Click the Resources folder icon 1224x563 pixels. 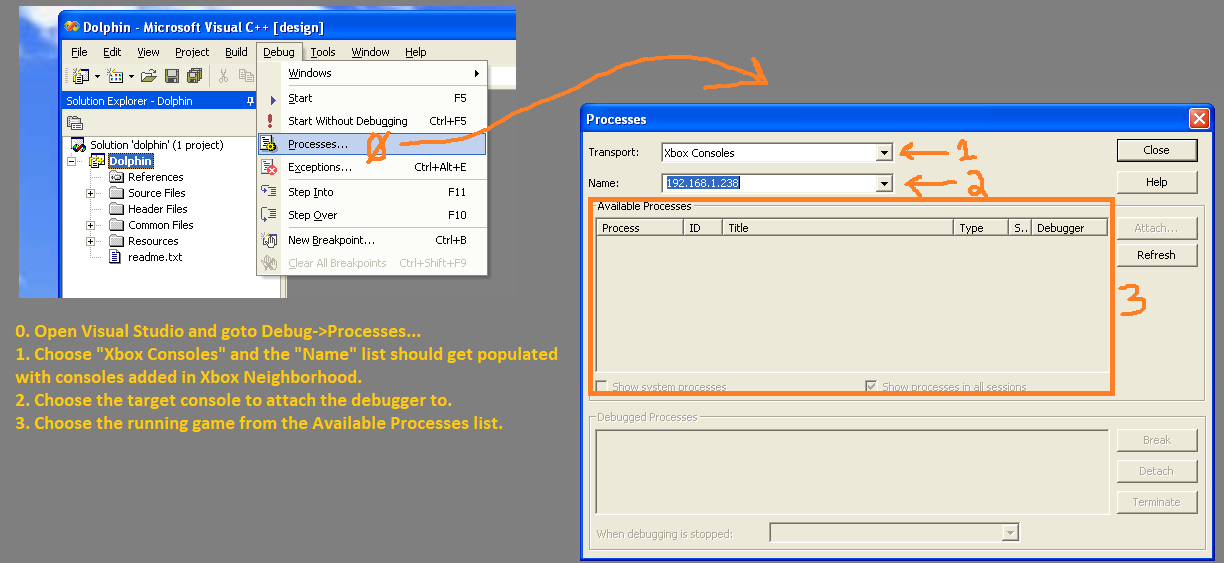116,241
